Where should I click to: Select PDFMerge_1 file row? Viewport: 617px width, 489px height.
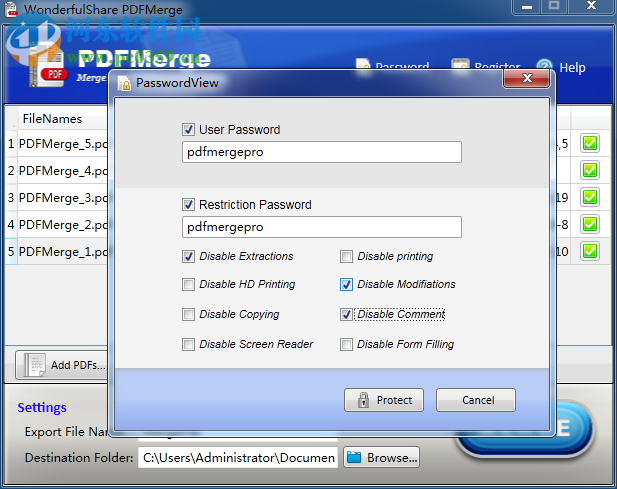pos(57,252)
